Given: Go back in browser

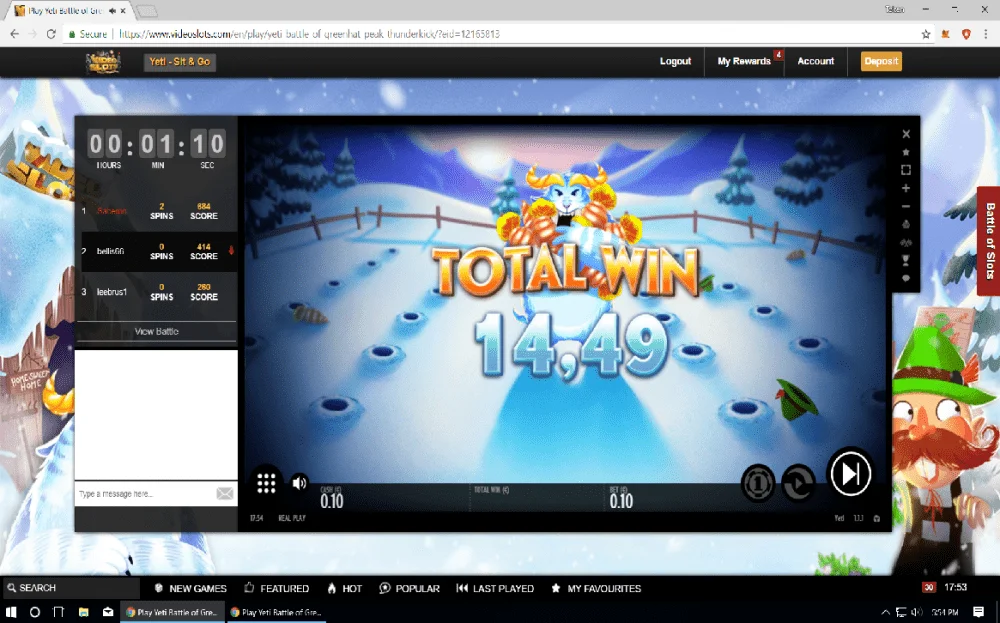Looking at the screenshot, I should (14, 34).
